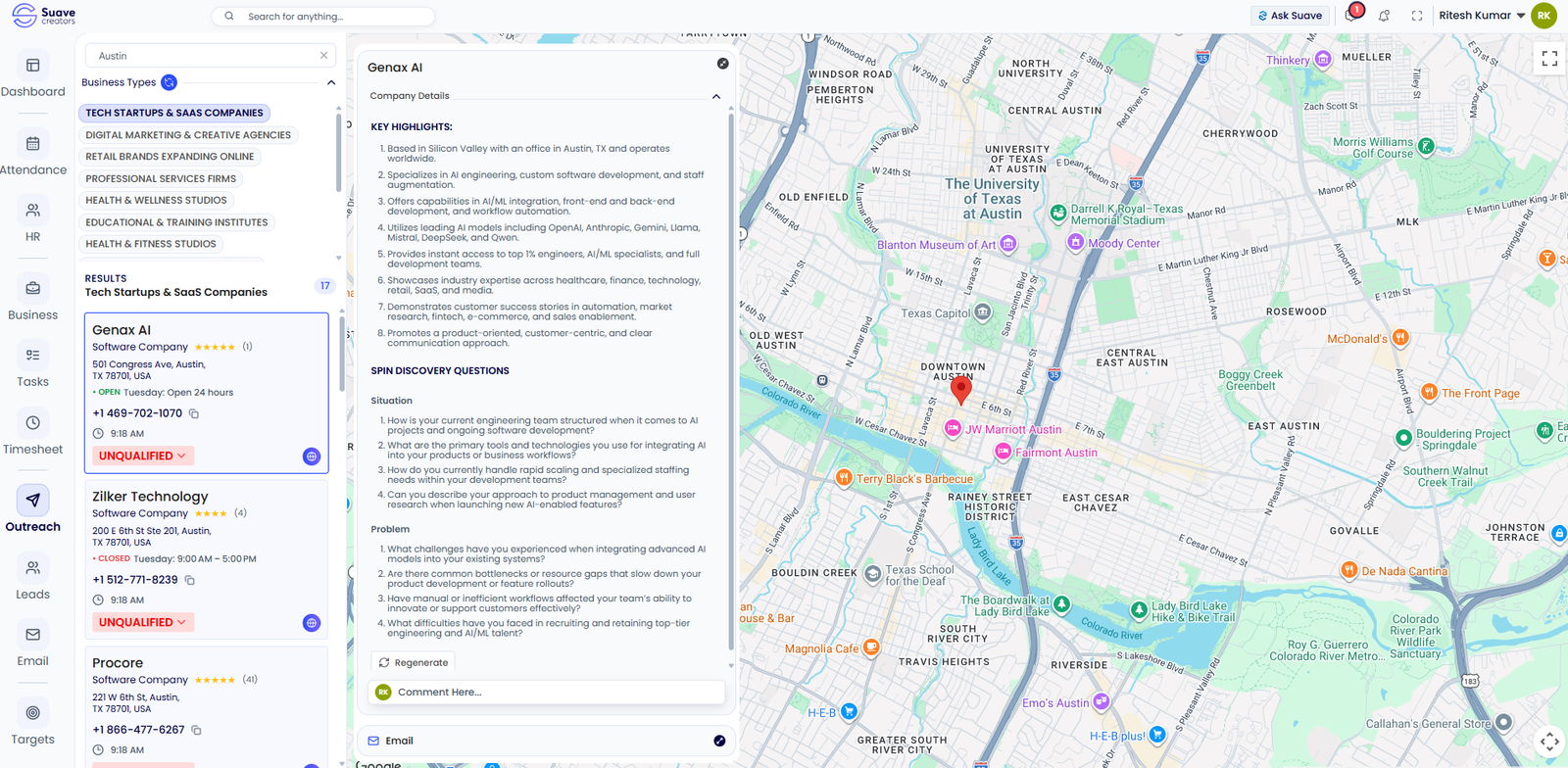
Task: Click the Thinkery map marker
Action: (x=1323, y=60)
